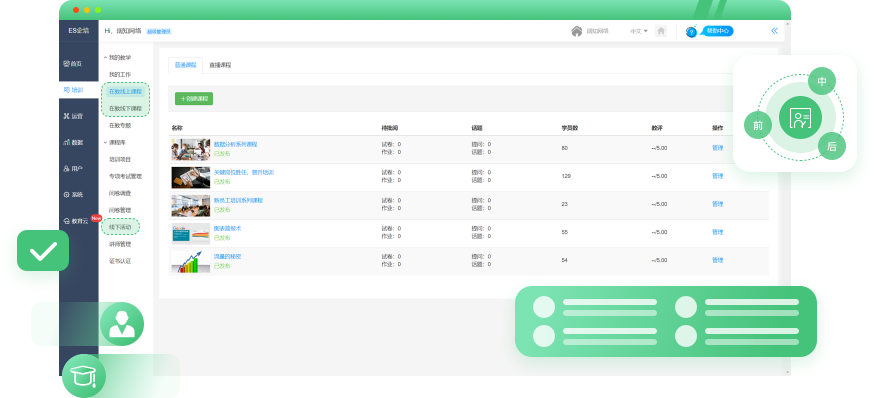Collapse the panel with the double-chevron icon
This screenshot has height=398, width=874.
tap(774, 31)
